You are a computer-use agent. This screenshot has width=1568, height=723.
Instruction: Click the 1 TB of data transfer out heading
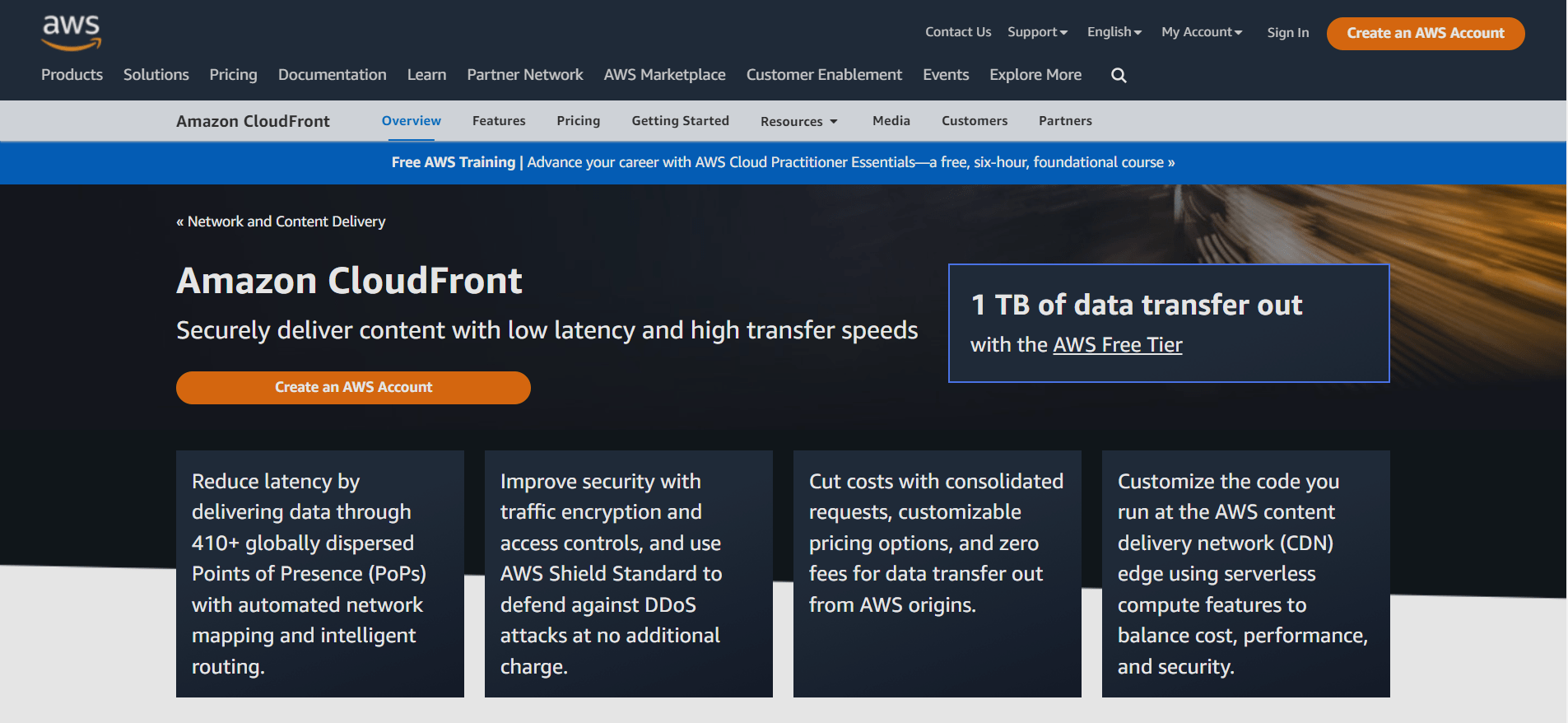[x=1137, y=306]
